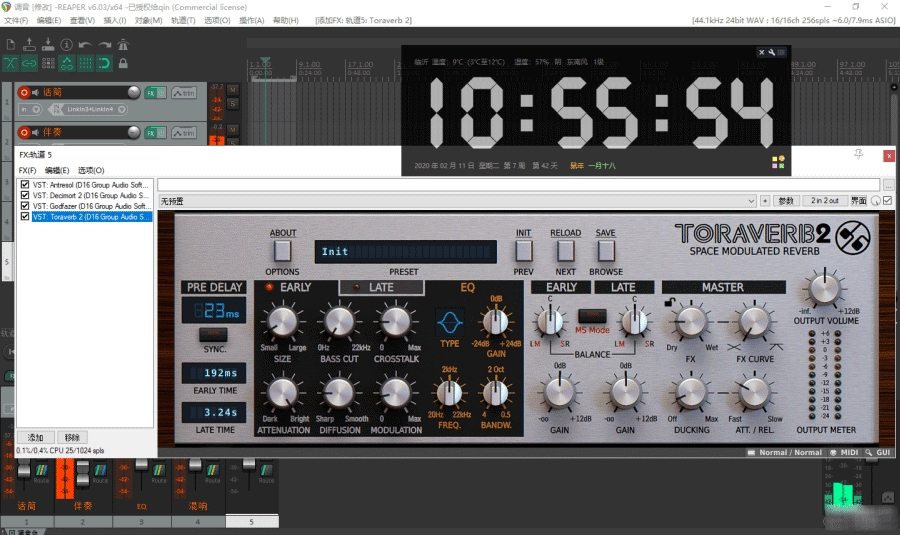Click the SAVE/BROWSE preset button

[x=606, y=251]
